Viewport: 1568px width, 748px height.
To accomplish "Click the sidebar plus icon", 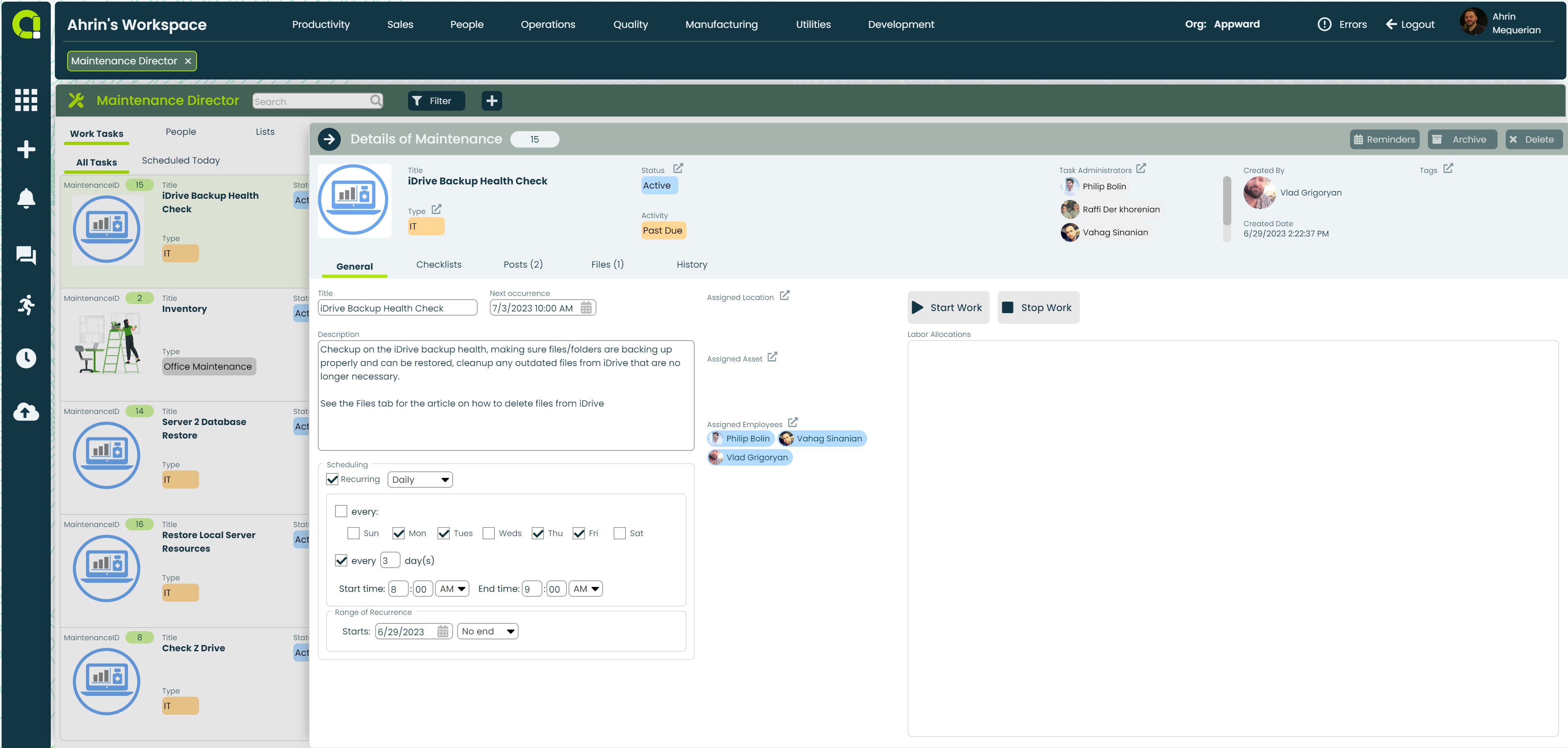I will [25, 149].
